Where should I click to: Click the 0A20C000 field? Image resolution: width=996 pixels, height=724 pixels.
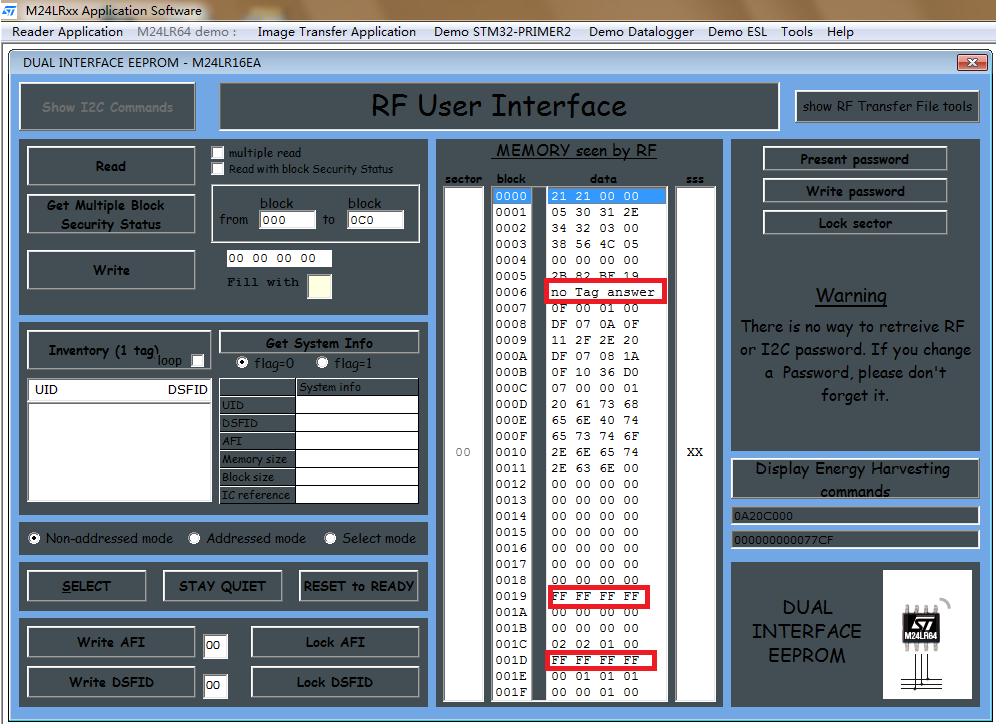(855, 516)
